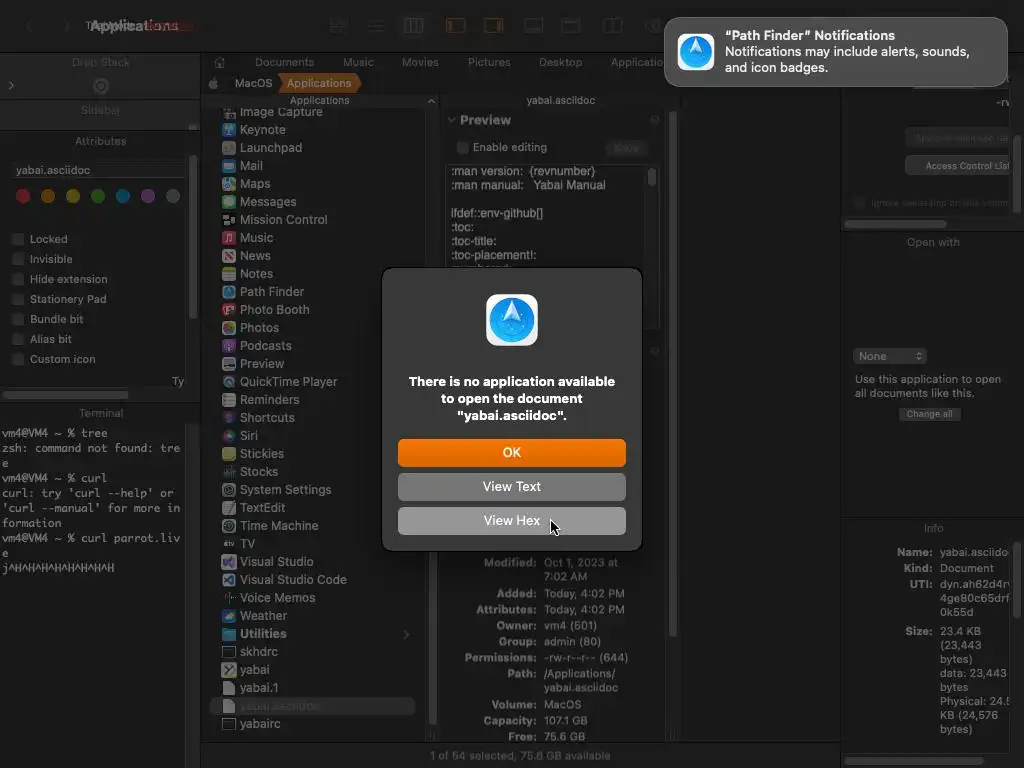Open the Movies favorites tab
The height and width of the screenshot is (768, 1024).
(x=420, y=63)
